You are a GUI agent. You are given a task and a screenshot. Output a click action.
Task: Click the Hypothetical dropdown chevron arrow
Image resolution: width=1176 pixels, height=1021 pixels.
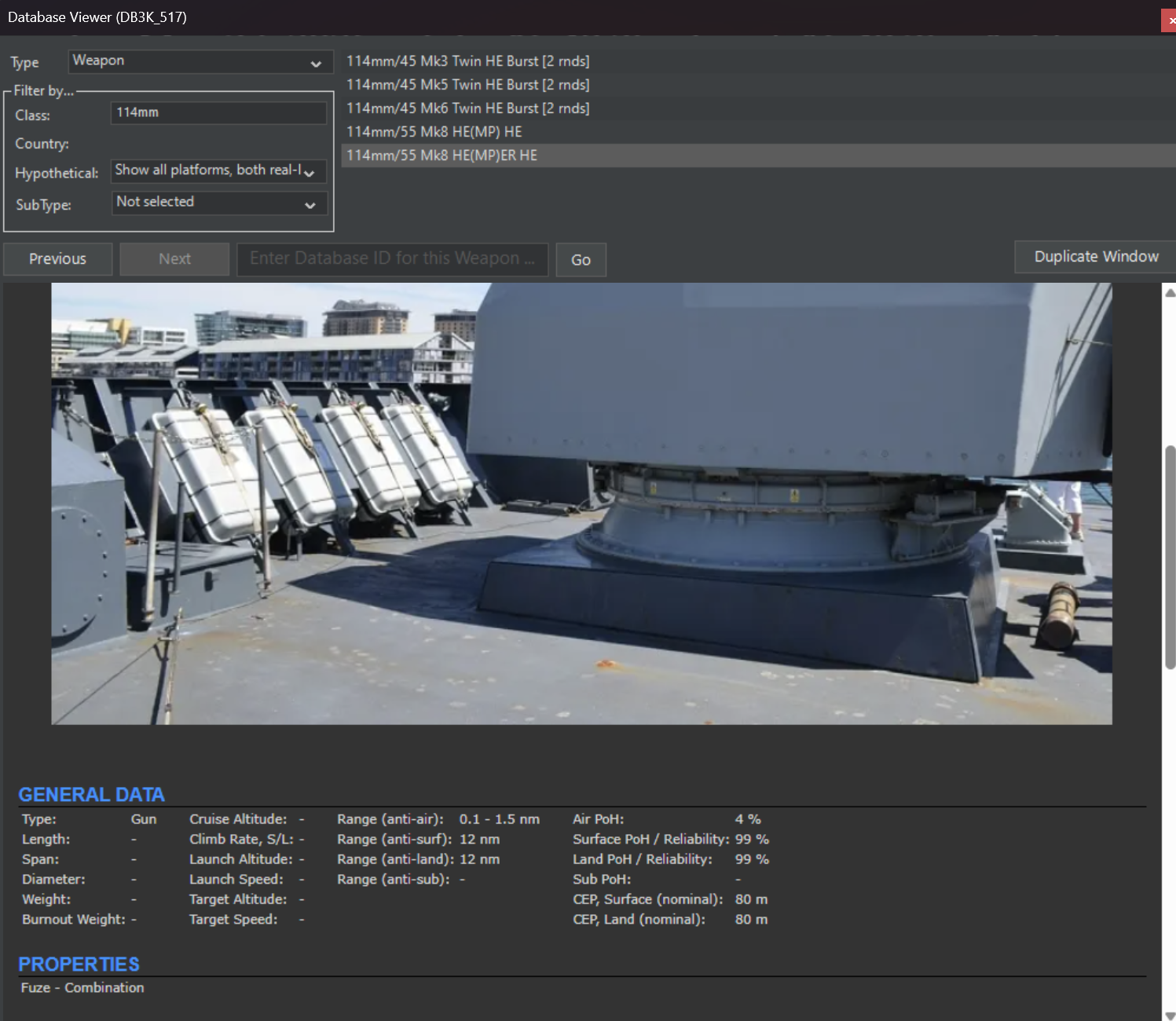(310, 173)
